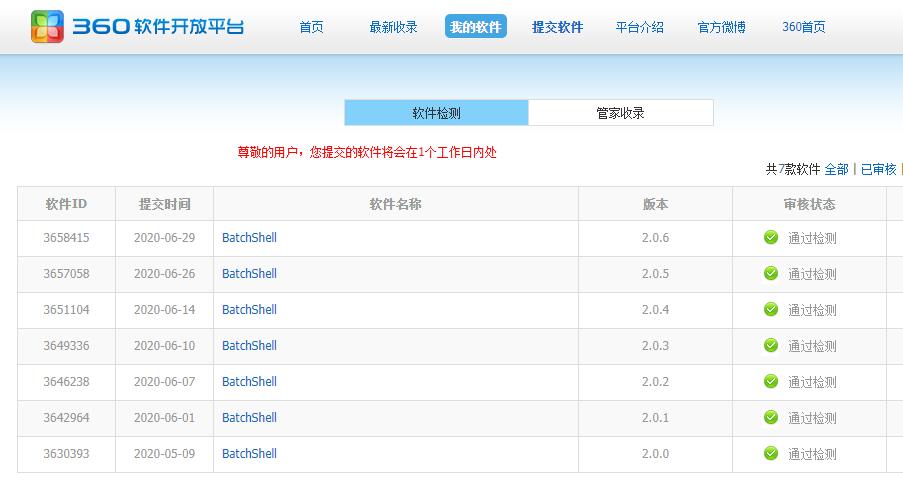Screen dimensions: 903x482
Task: Click the 提交时间 column header
Action: [x=165, y=204]
